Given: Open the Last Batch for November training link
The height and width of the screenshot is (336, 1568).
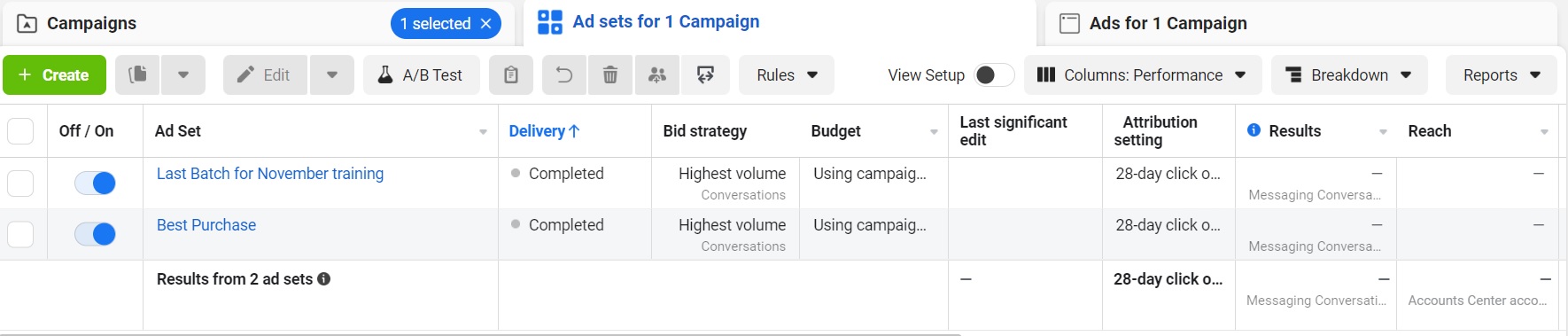Looking at the screenshot, I should coord(270,174).
